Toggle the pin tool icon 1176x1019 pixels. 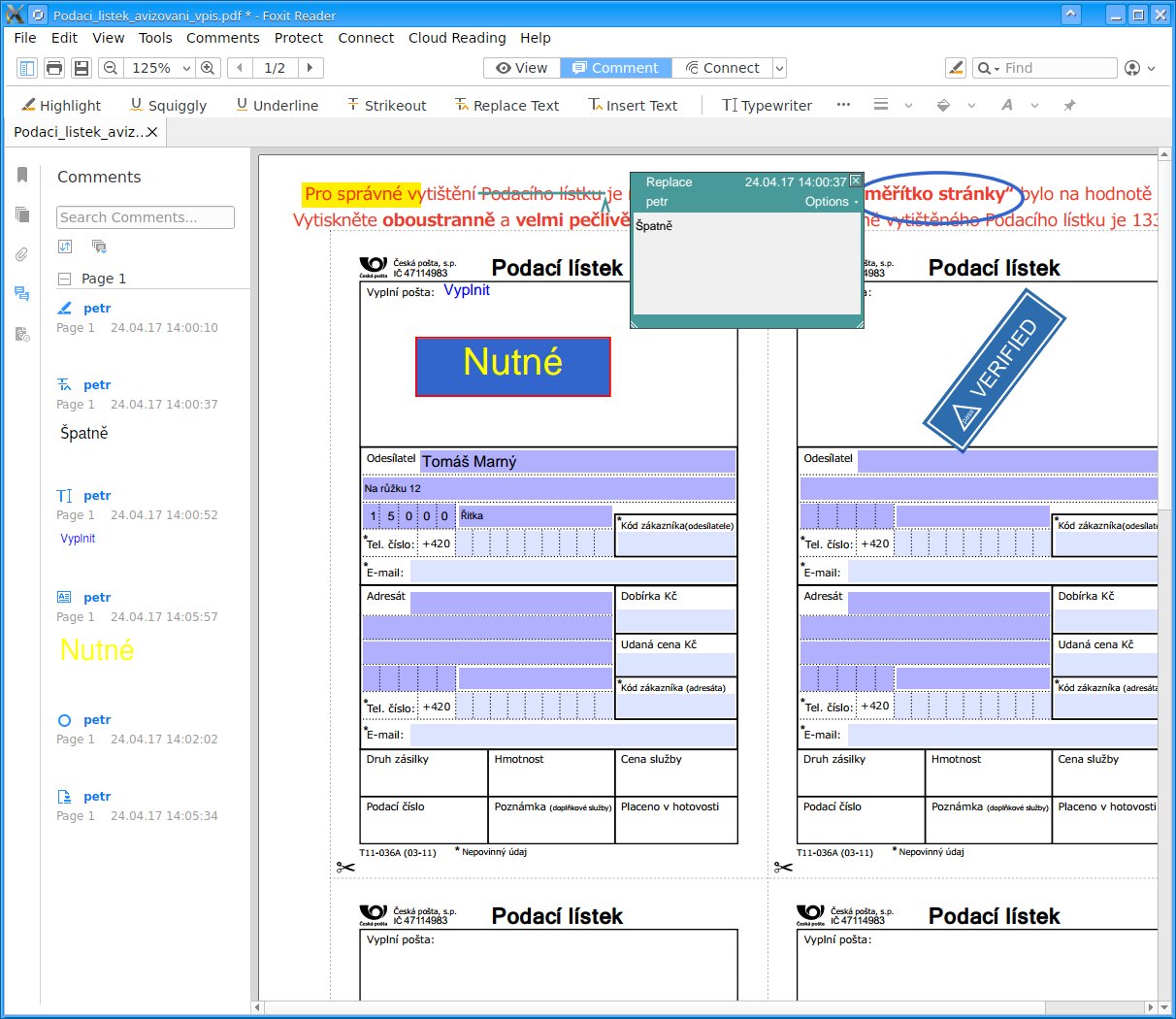coord(1069,105)
